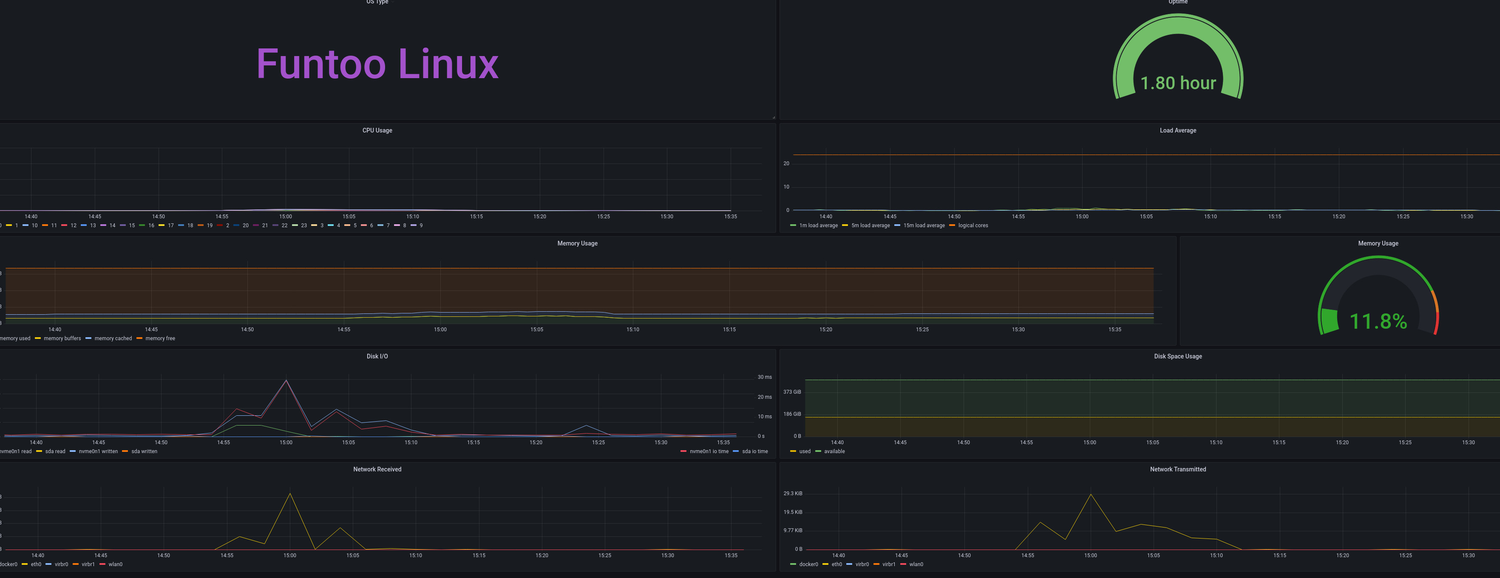Click the virbr1 color swatch in Network Received

point(76,565)
